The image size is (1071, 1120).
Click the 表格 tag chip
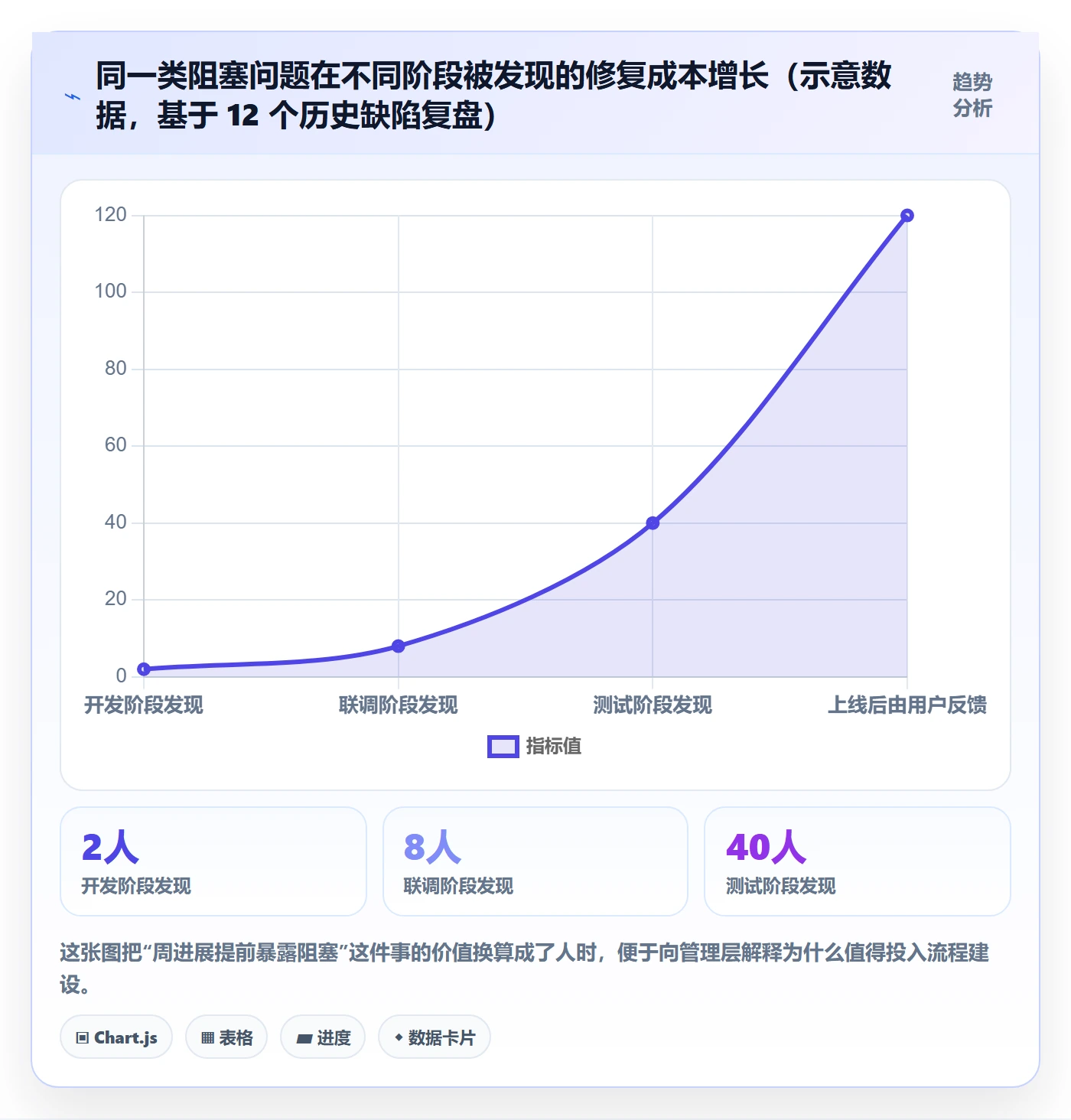click(x=226, y=1037)
